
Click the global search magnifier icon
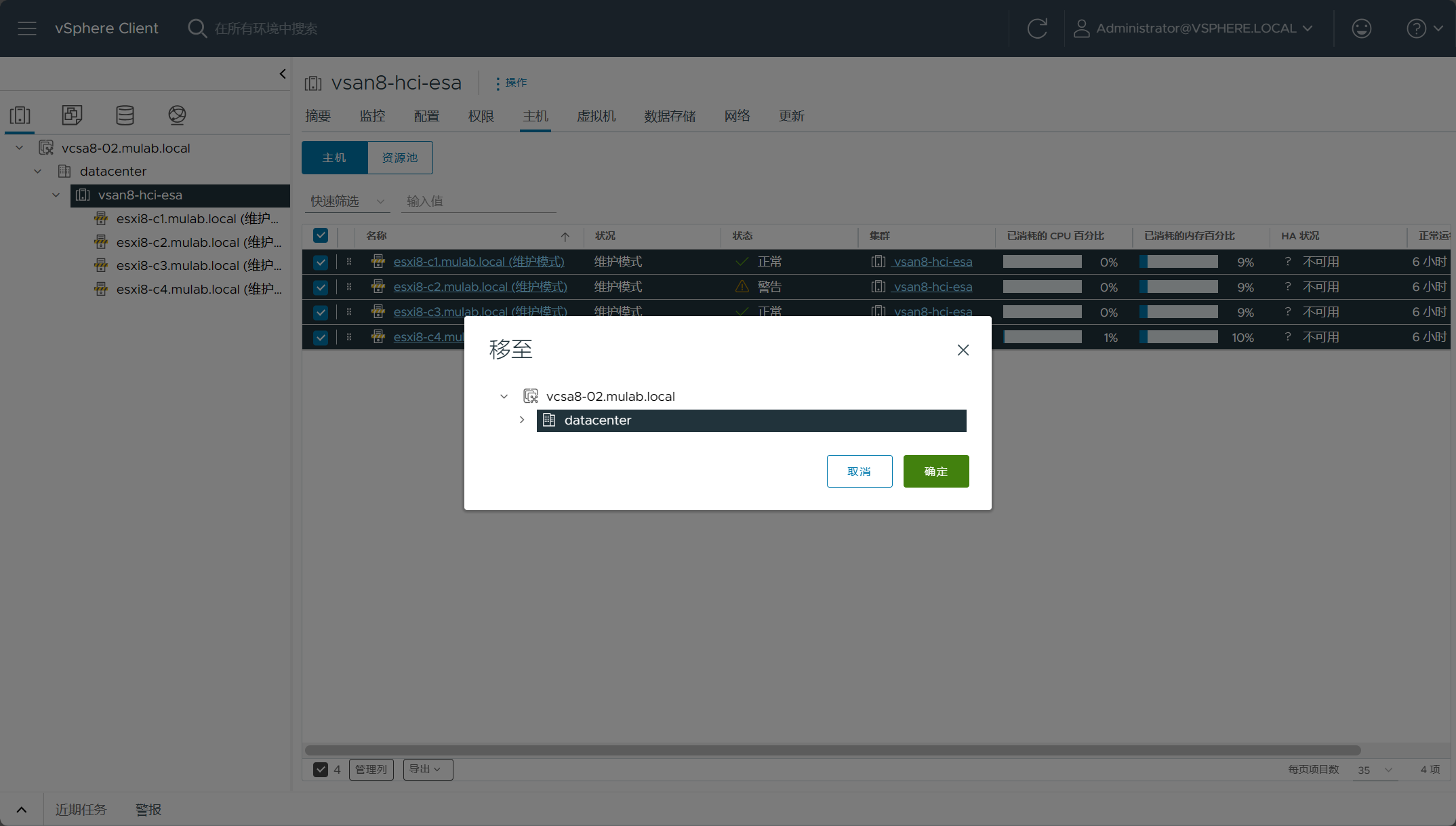[x=197, y=28]
